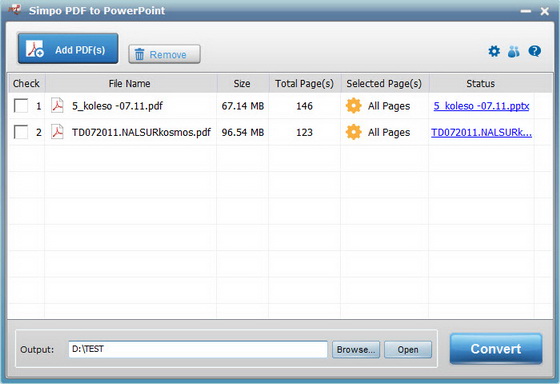Click the Size column header
Viewport: 560px width, 384px height.
(x=242, y=84)
